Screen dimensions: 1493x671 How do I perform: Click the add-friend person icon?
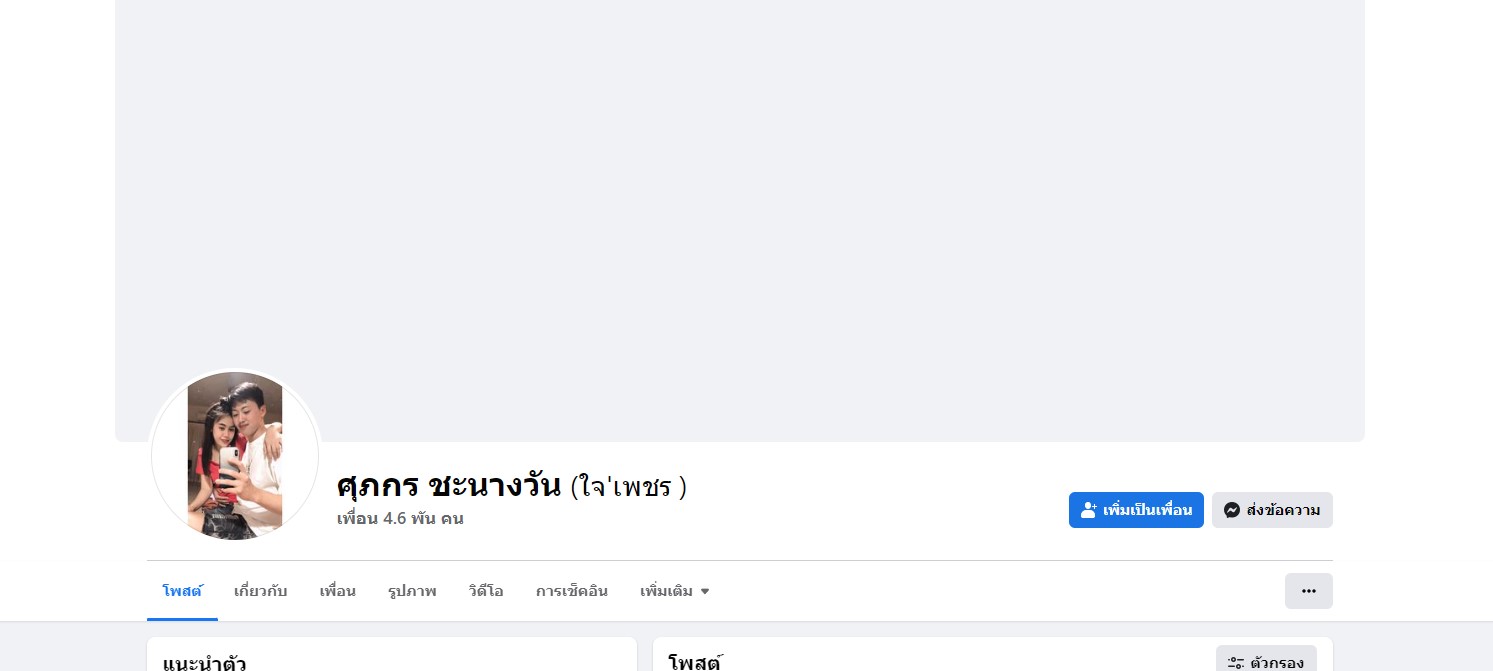tap(1089, 510)
